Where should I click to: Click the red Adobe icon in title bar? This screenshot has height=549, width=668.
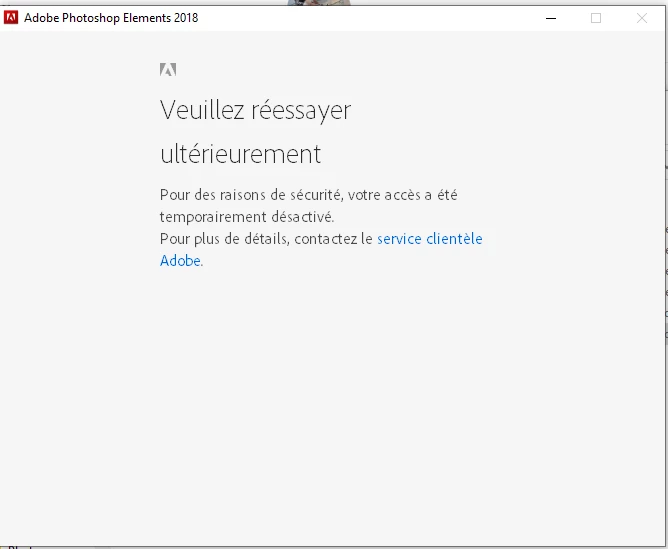tap(11, 17)
